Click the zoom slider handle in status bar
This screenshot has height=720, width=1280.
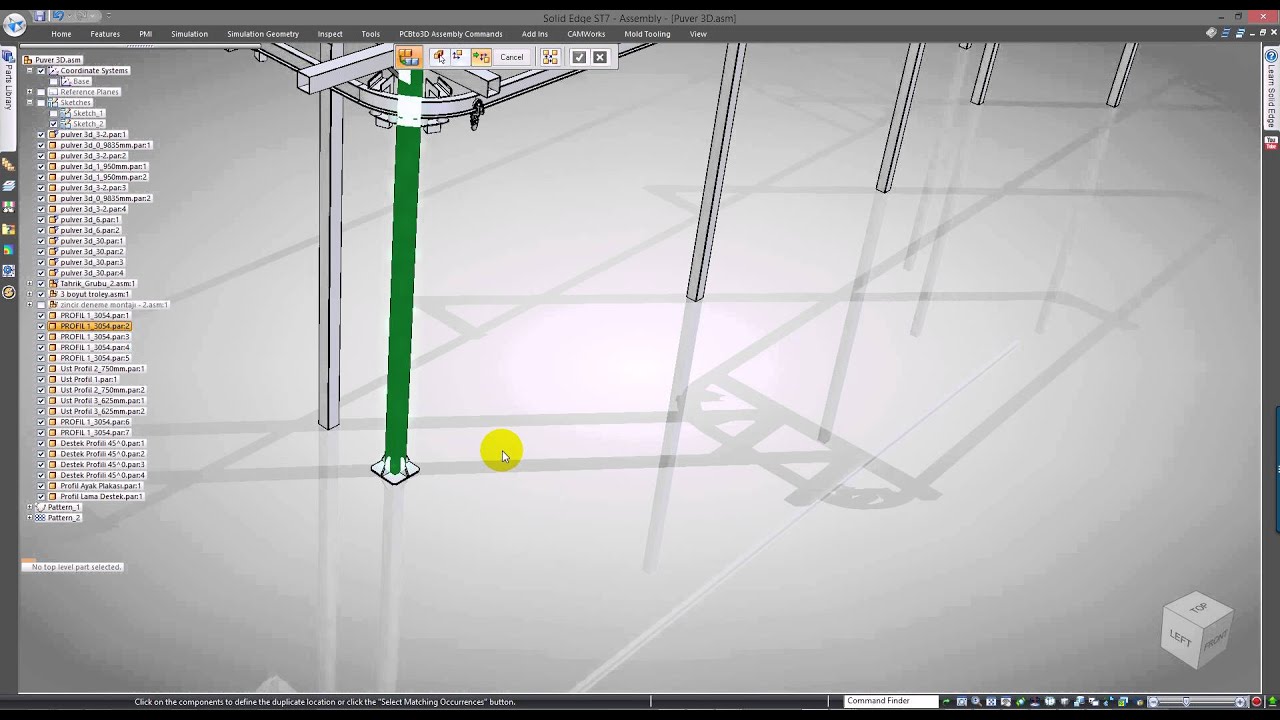tap(1186, 702)
